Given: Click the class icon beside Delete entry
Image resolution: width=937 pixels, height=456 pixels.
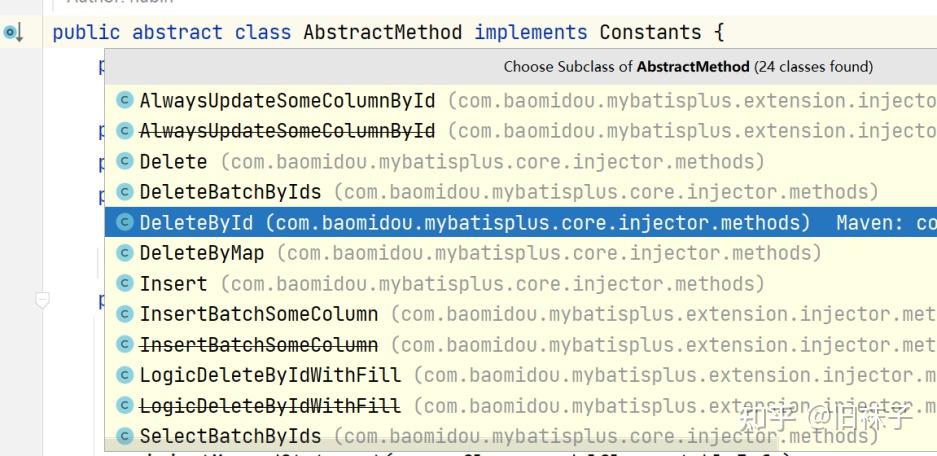Looking at the screenshot, I should (x=125, y=162).
